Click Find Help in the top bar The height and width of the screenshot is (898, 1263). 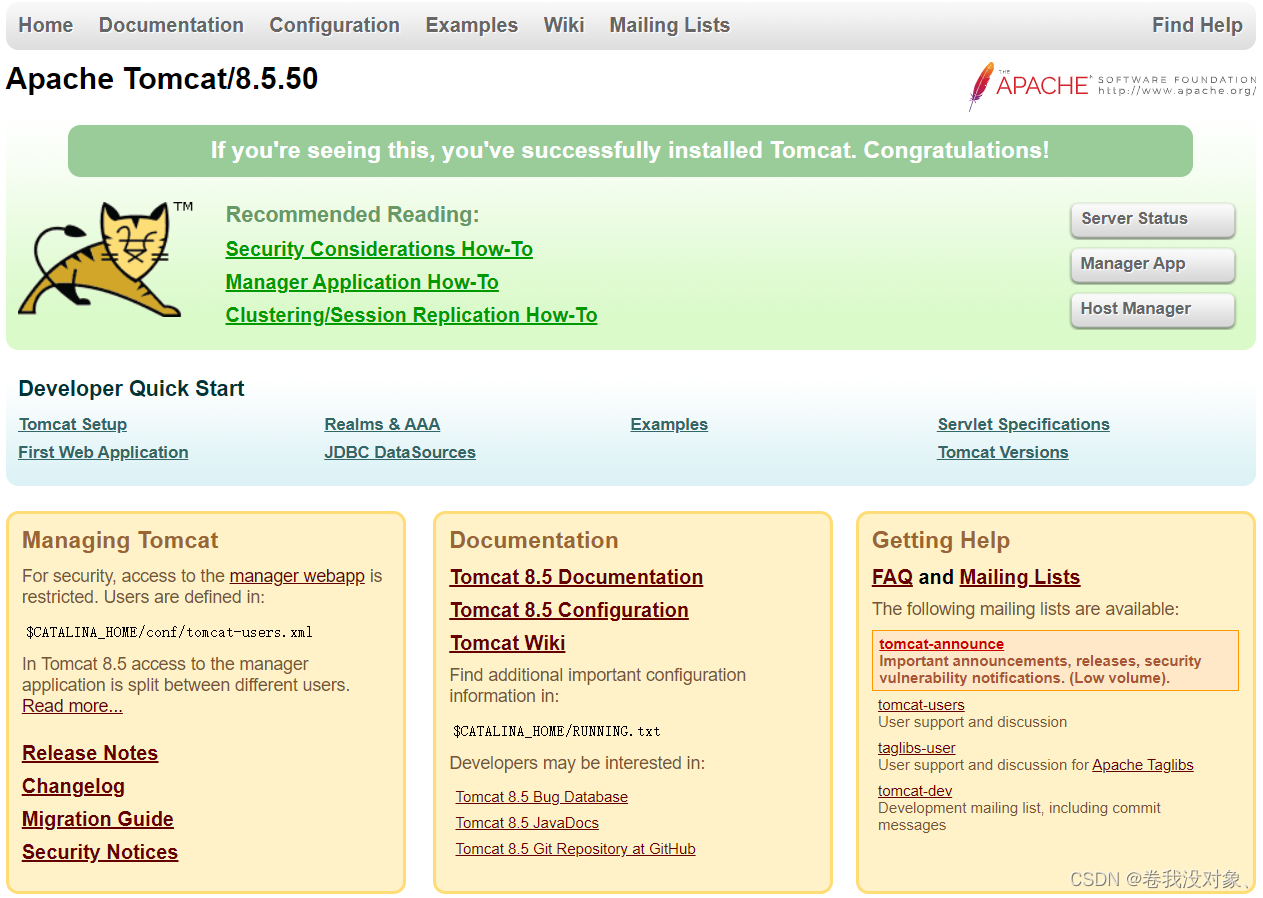[x=1197, y=25]
